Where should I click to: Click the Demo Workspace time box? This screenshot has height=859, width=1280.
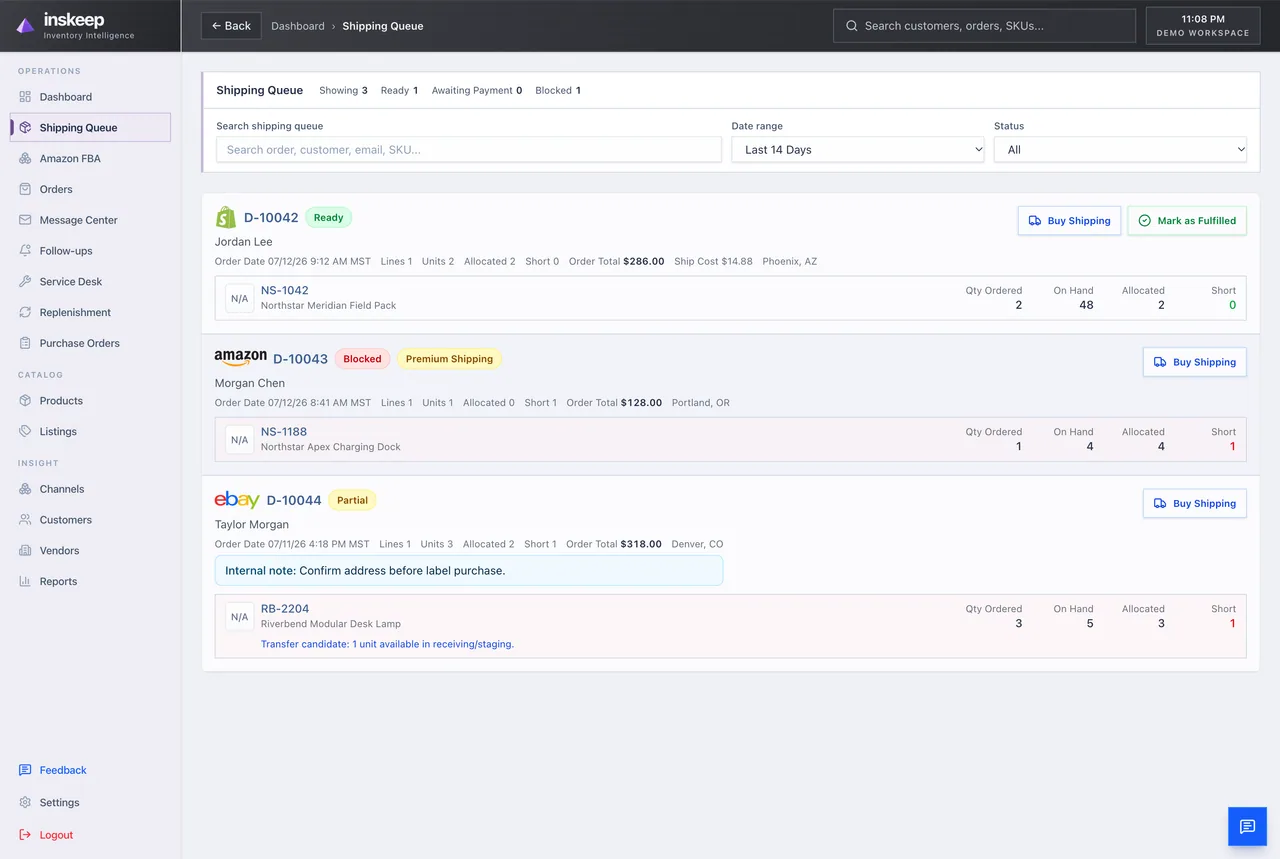(1203, 26)
